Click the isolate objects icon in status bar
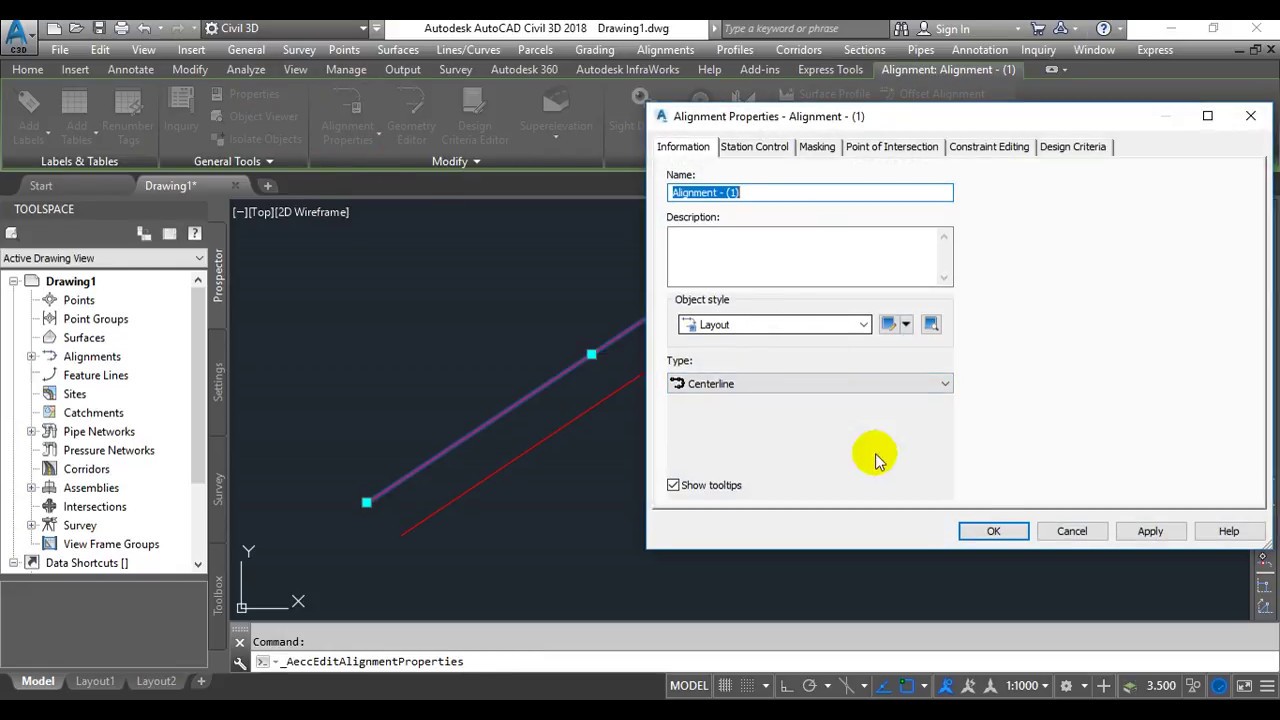Screen dimensions: 1280x720 pos(1193,686)
